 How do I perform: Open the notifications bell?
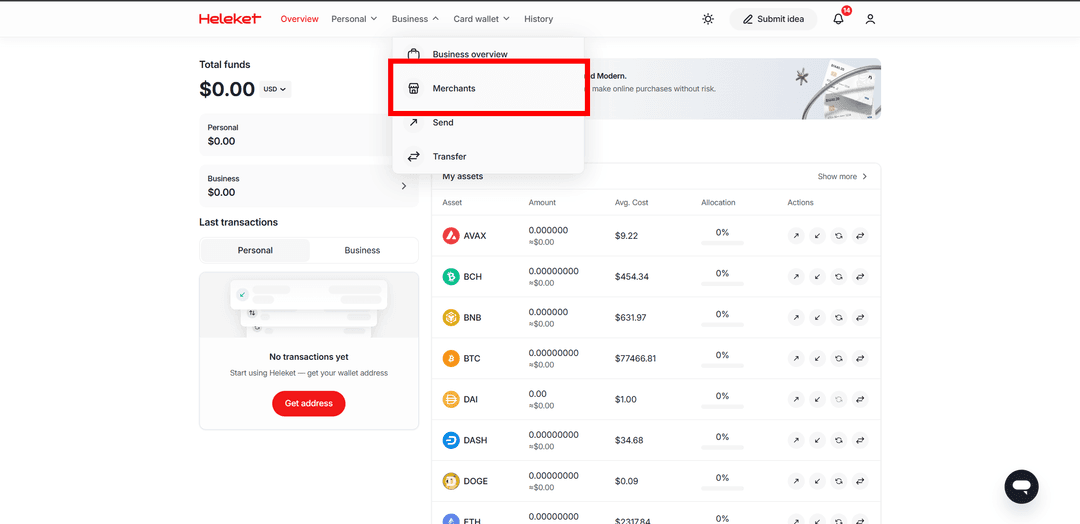click(x=838, y=19)
